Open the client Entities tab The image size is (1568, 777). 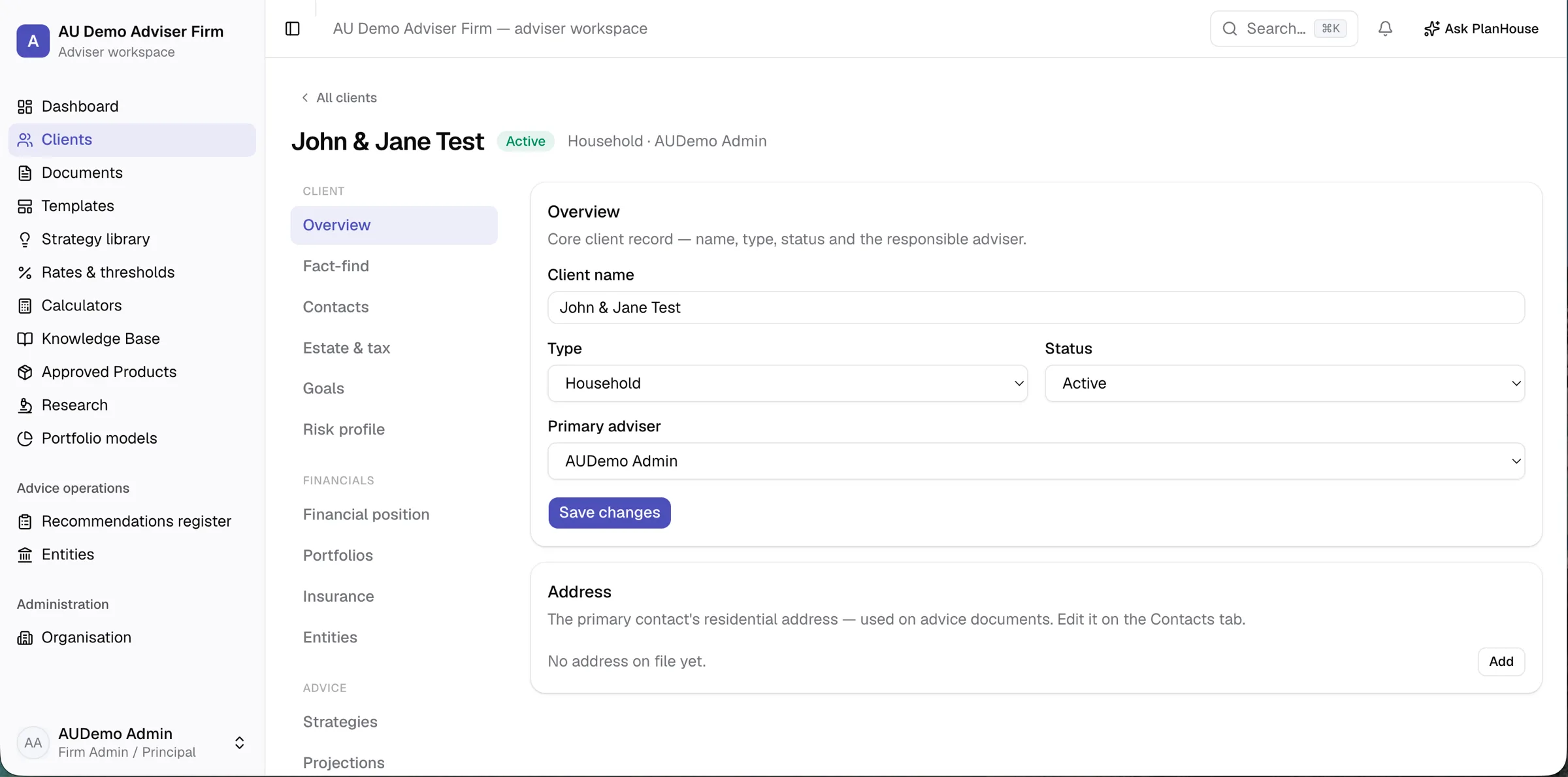[394, 638]
